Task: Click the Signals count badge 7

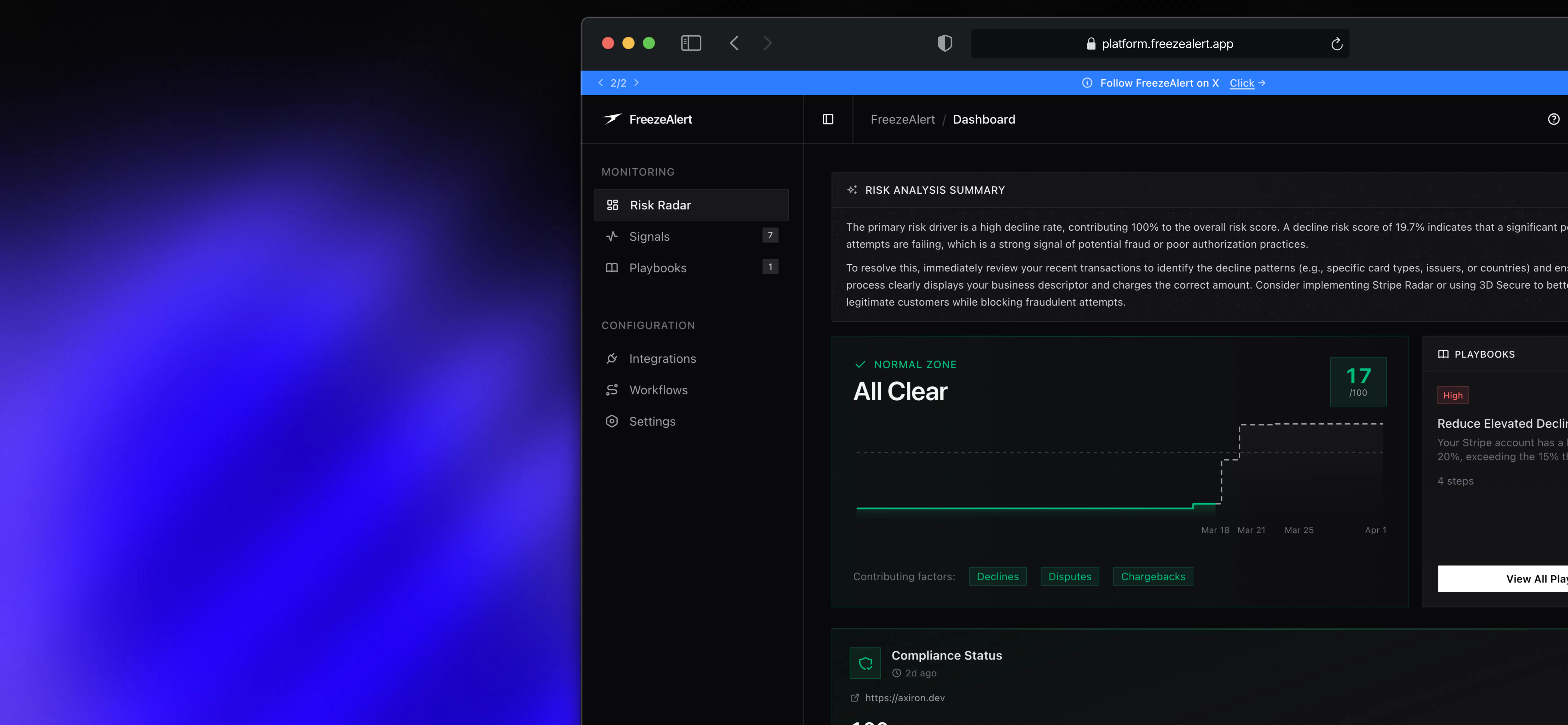Action: 770,235
